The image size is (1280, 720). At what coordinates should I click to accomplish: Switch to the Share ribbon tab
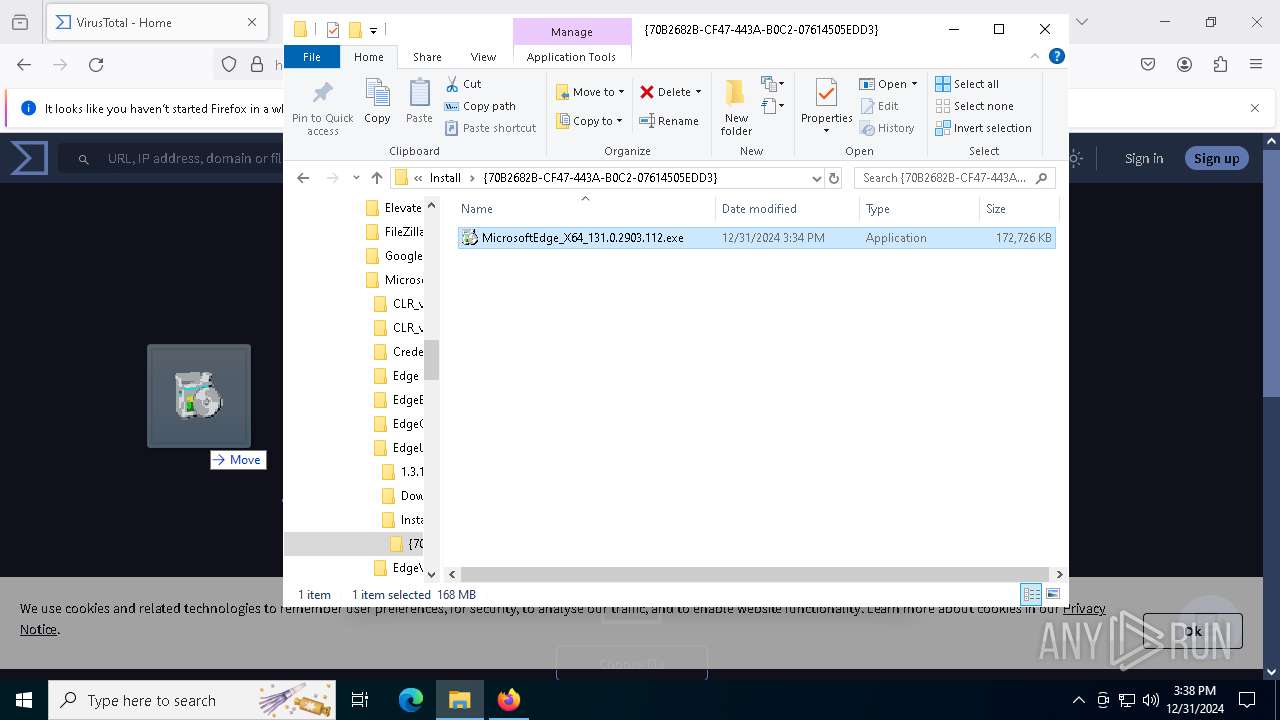427,57
